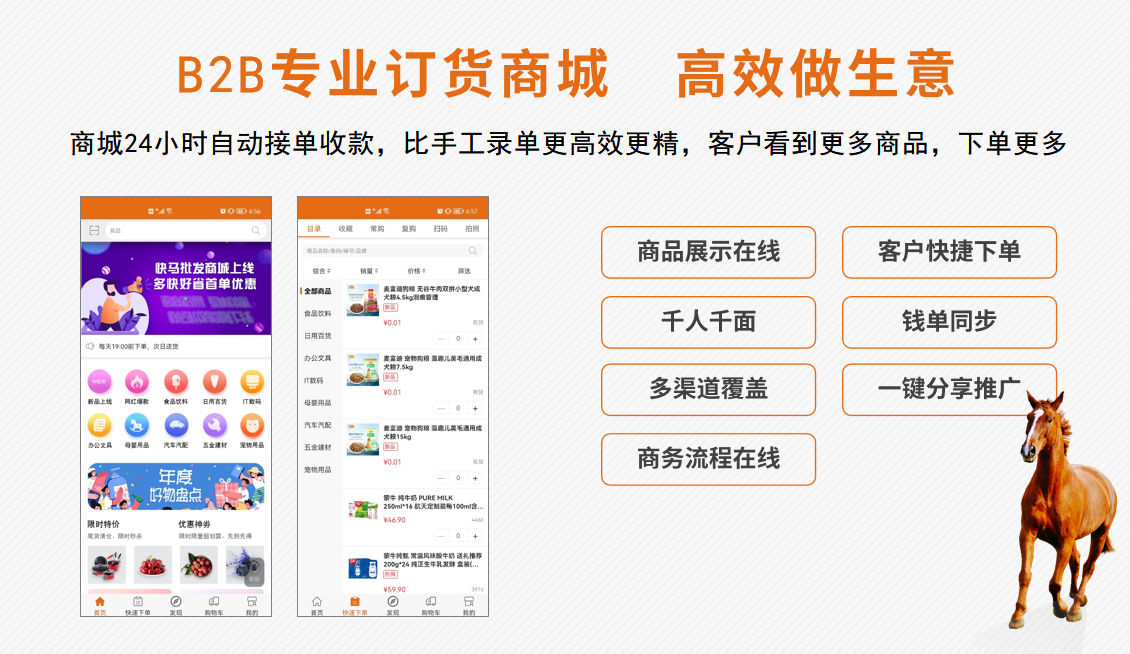Viewport: 1130px width, 654px height.
Task: Open the 网红爆款 flame category icon
Action: pos(137,381)
